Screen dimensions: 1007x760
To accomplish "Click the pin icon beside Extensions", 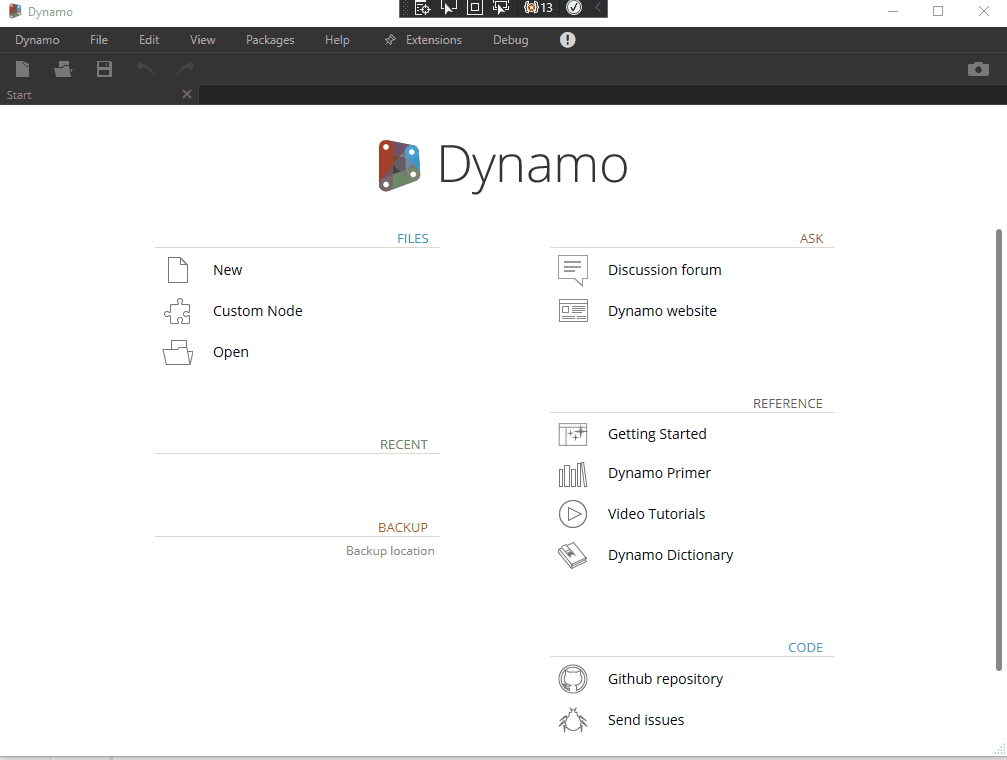I will (390, 40).
